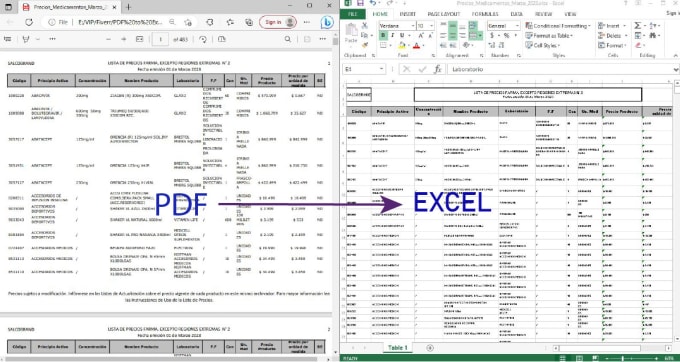
Task: Add this page to favorites in Edge
Action: click(188, 22)
